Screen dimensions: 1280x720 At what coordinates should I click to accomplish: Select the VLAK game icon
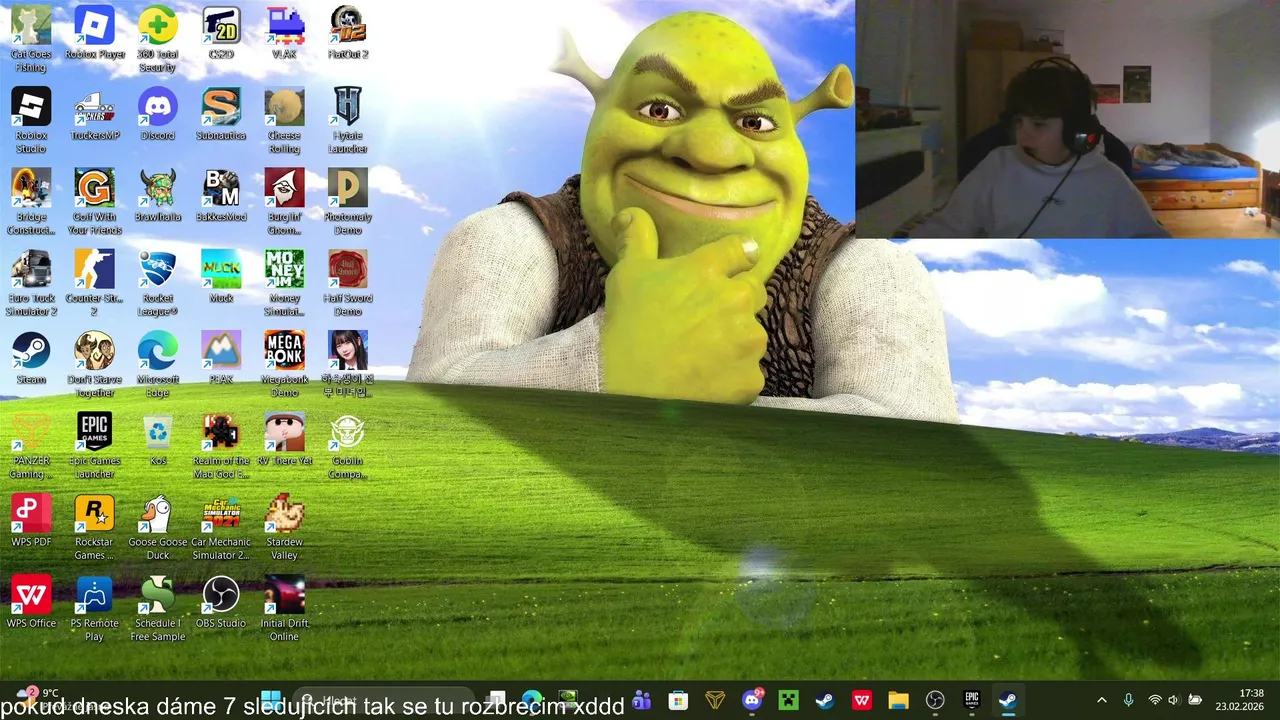(284, 33)
